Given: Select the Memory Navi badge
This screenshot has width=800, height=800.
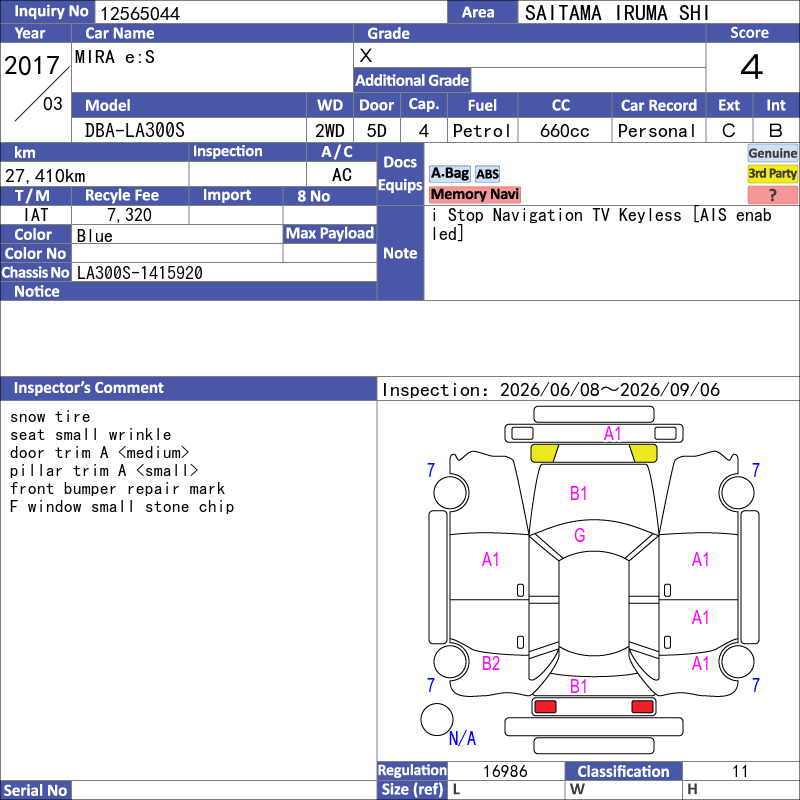Looking at the screenshot, I should tap(474, 194).
